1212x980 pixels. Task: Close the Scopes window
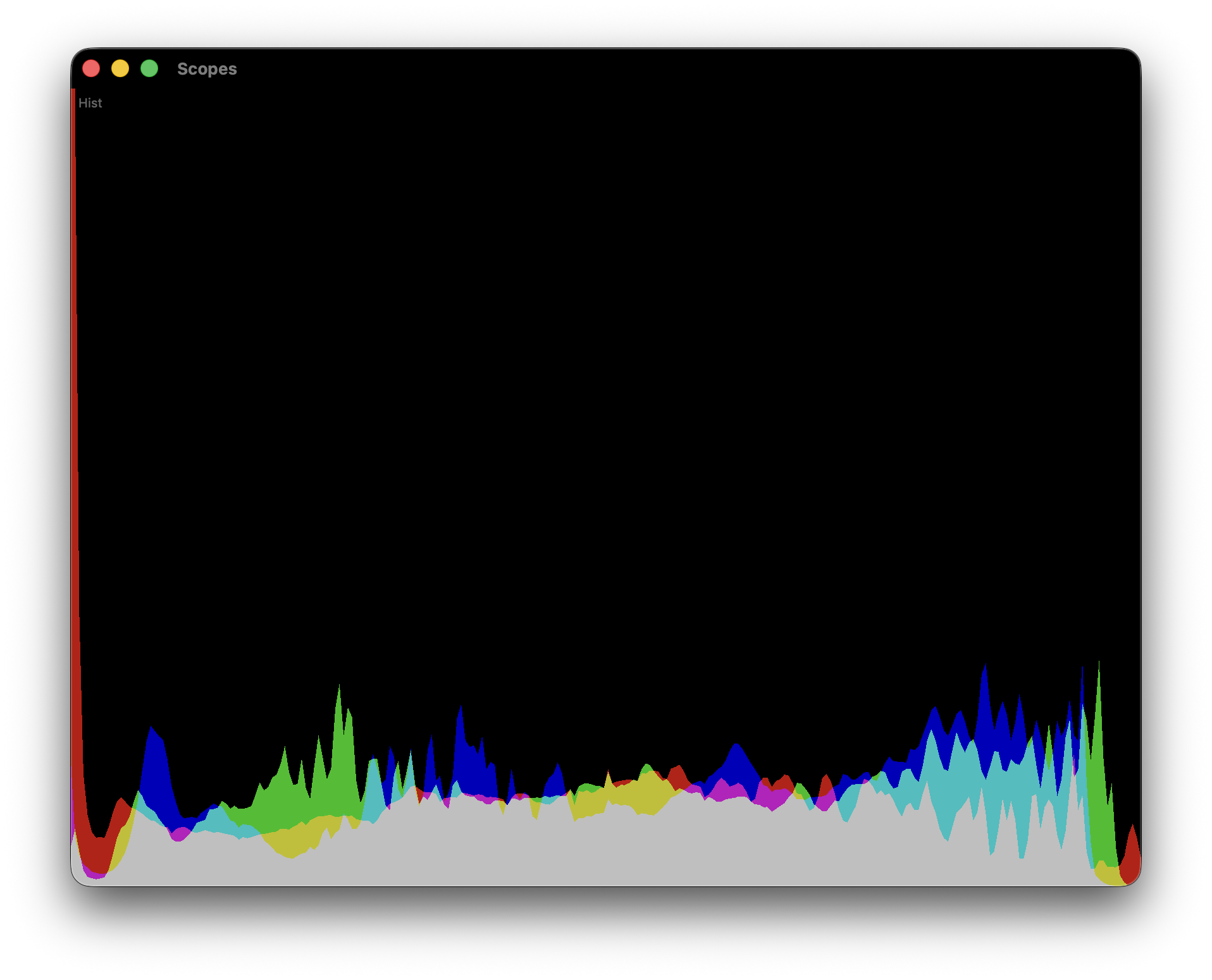click(x=92, y=67)
